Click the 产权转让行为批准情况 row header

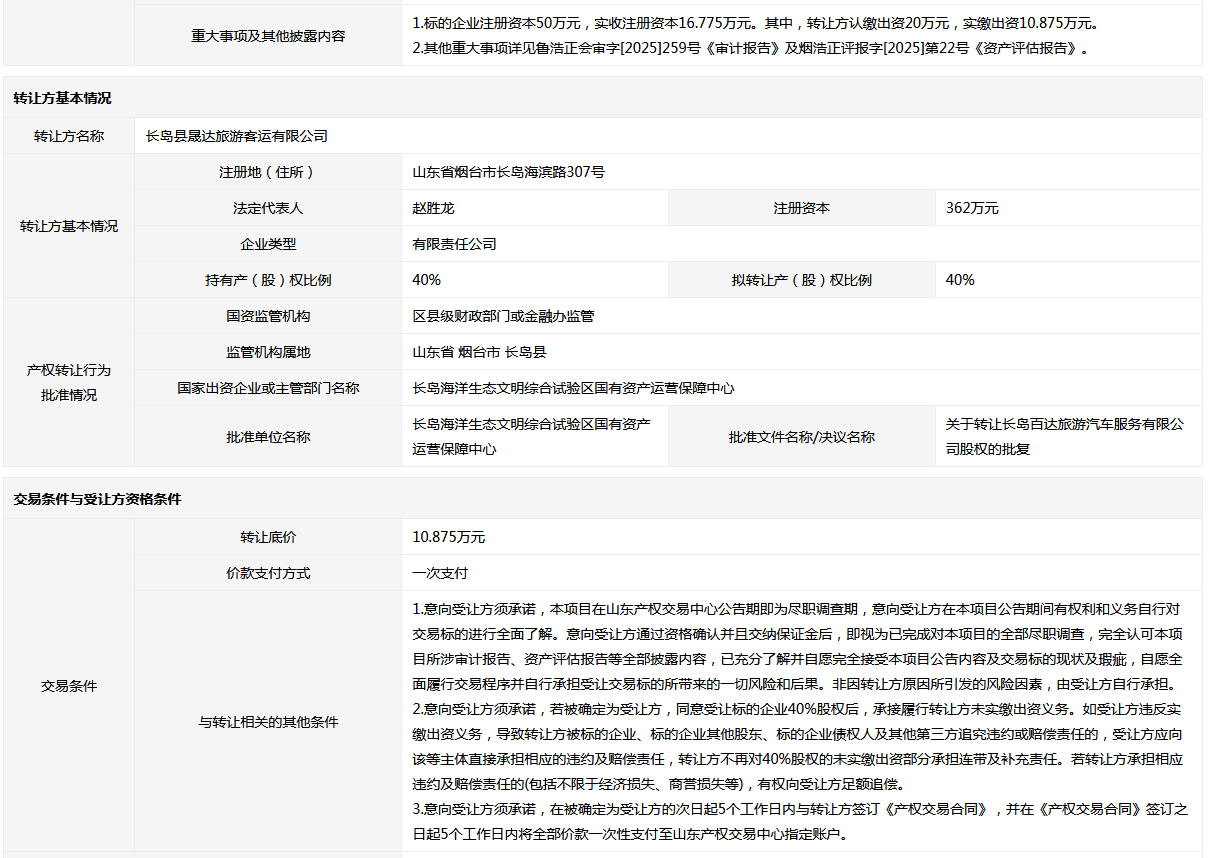point(69,382)
